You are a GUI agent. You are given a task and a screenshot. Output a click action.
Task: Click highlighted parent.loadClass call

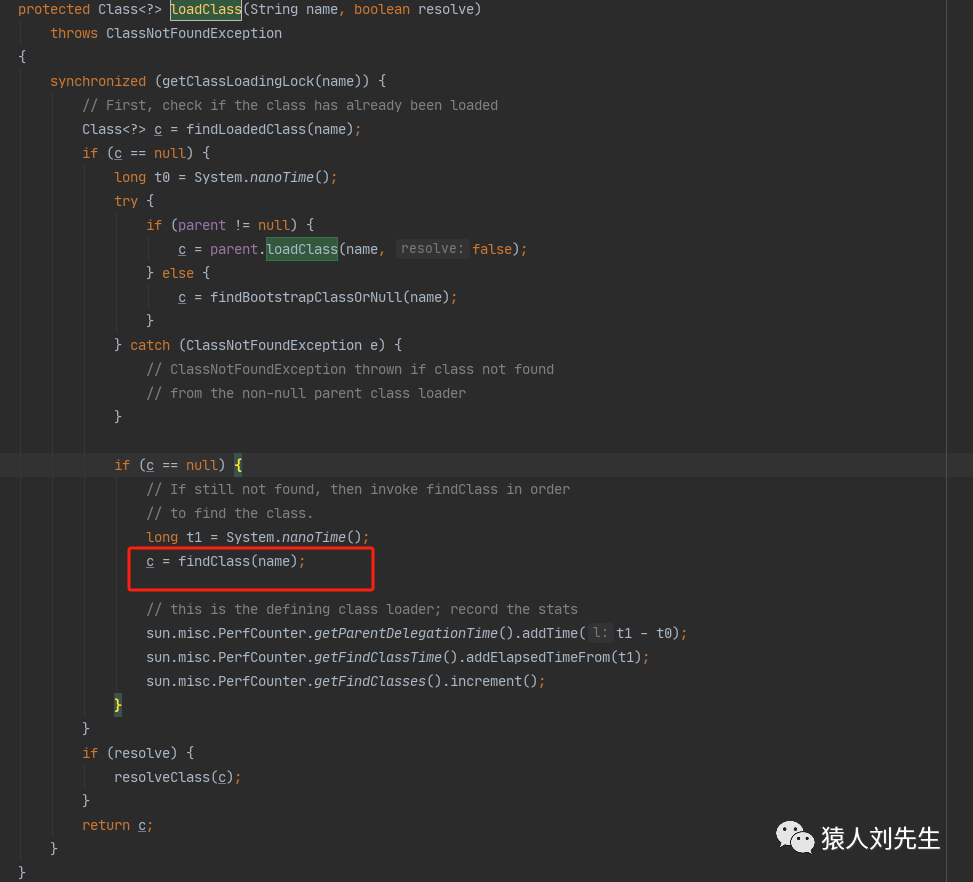point(302,250)
